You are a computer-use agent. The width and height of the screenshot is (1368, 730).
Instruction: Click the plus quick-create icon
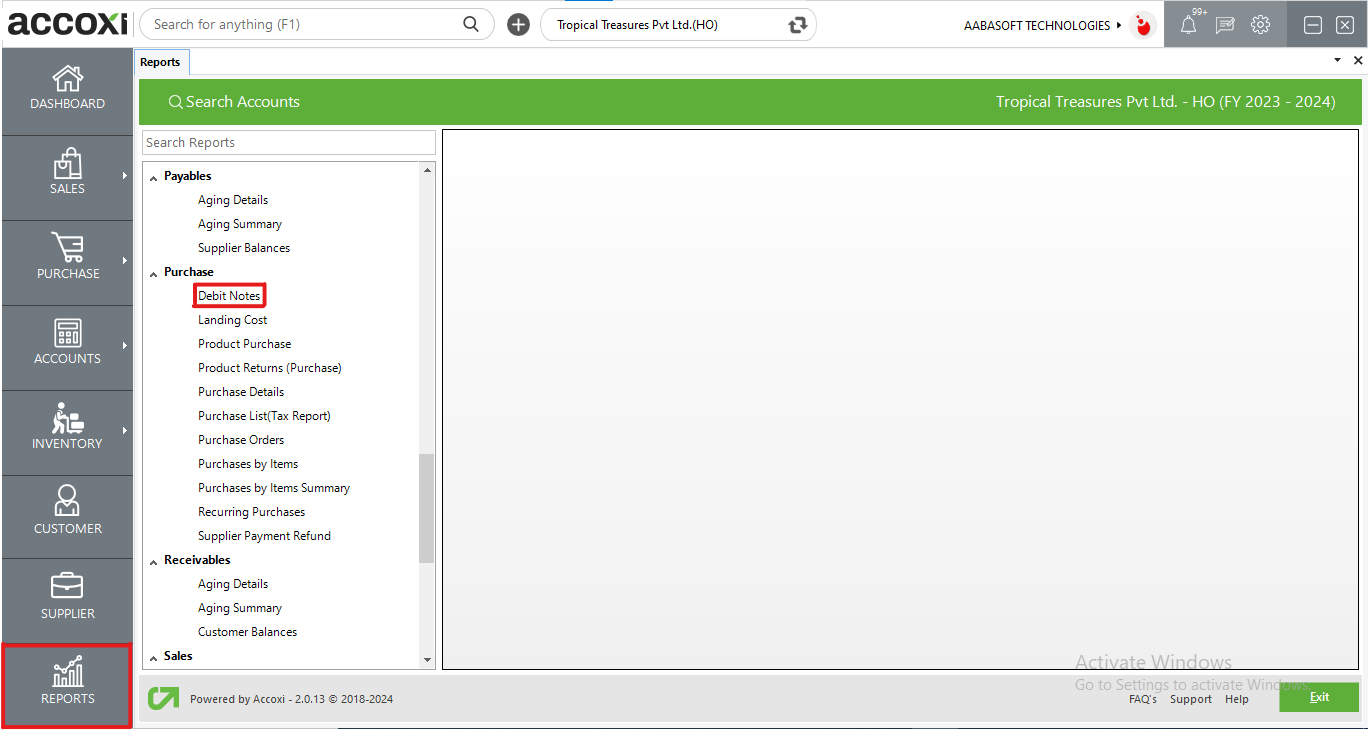[x=518, y=25]
